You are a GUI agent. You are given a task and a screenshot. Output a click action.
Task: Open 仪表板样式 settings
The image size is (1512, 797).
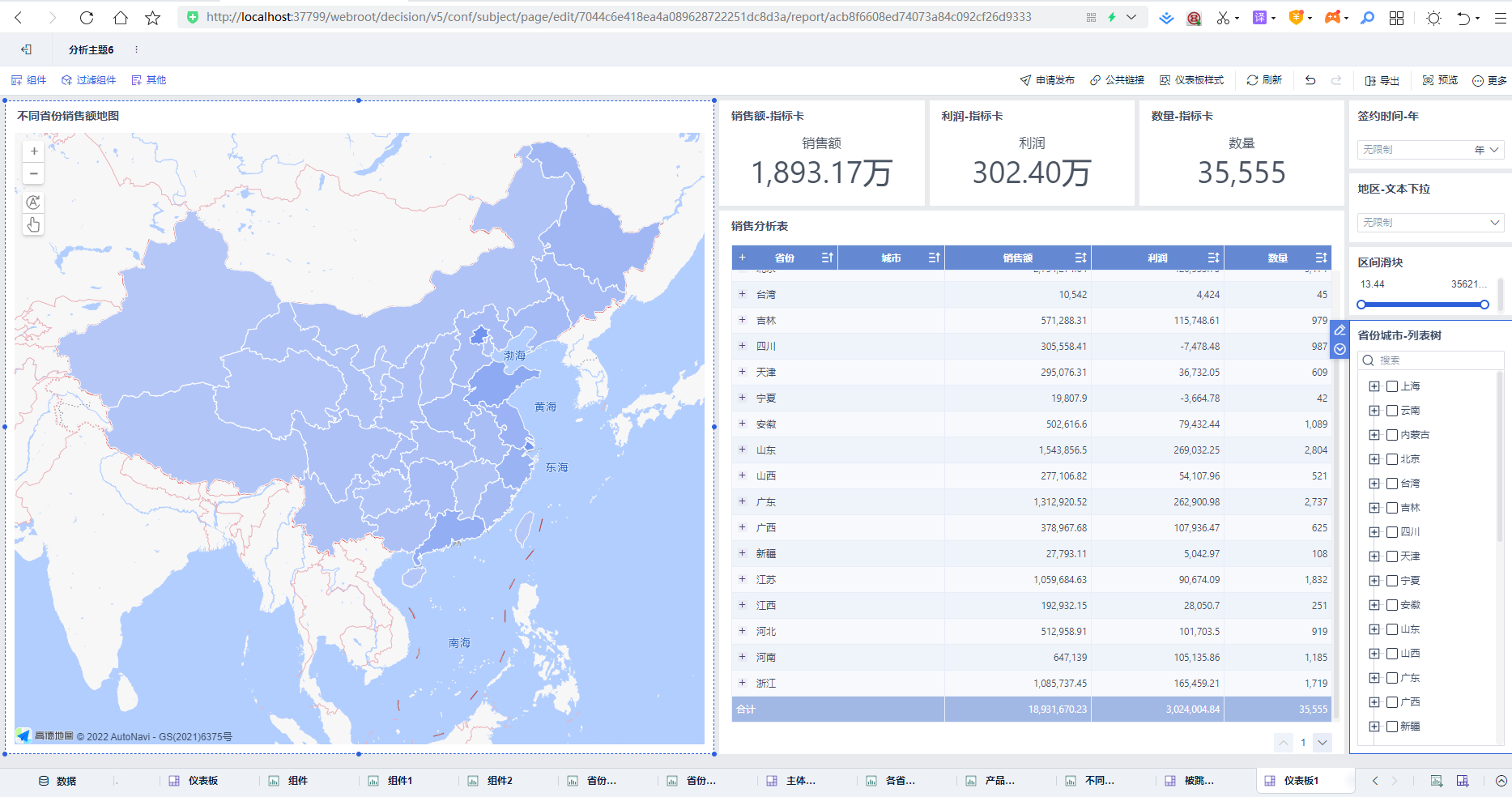pos(1191,80)
